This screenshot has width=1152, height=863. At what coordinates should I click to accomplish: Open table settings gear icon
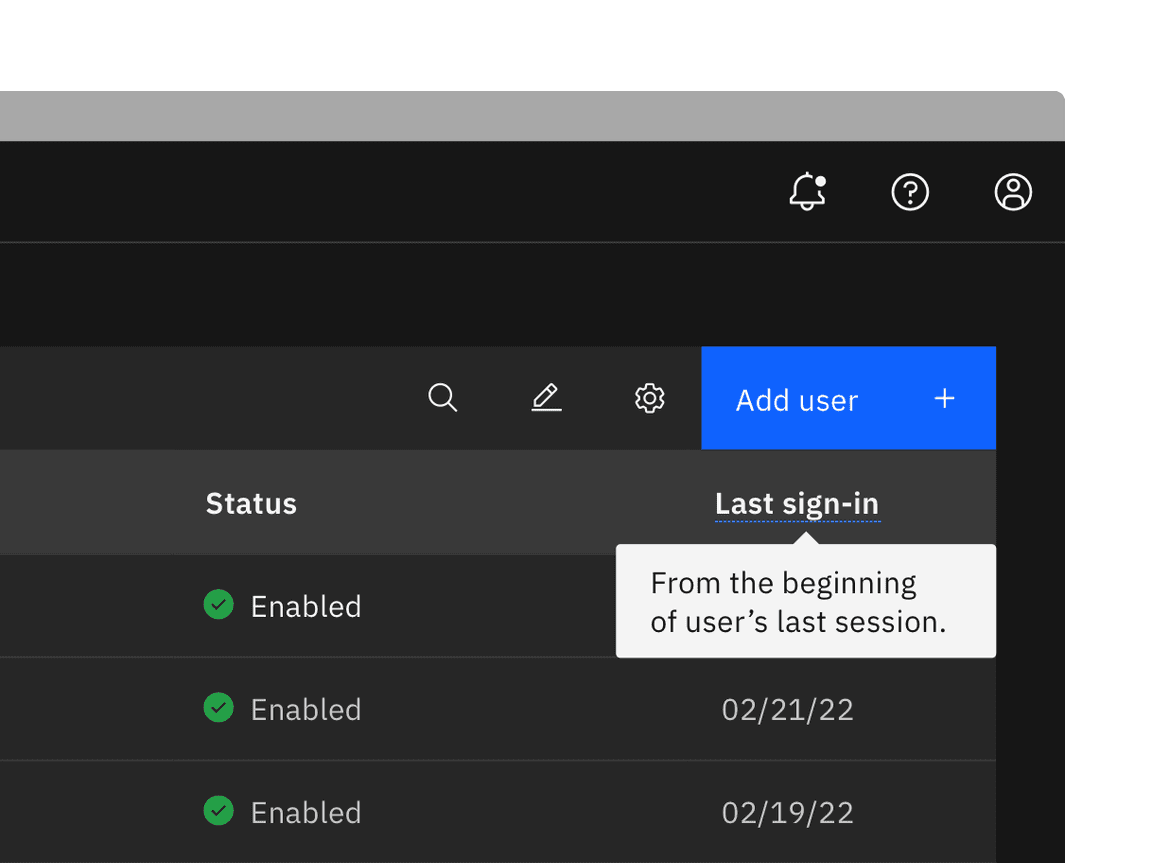[x=650, y=398]
